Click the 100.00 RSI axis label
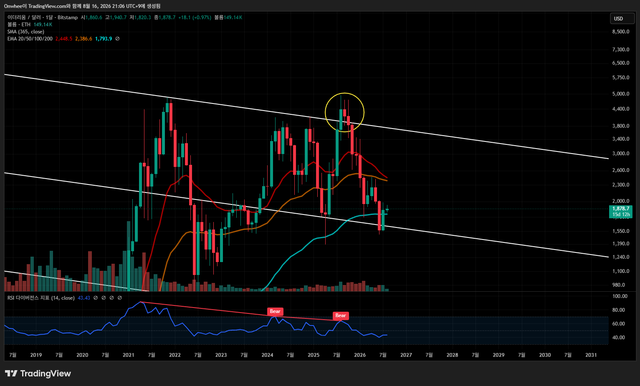 pyautogui.click(x=620, y=296)
